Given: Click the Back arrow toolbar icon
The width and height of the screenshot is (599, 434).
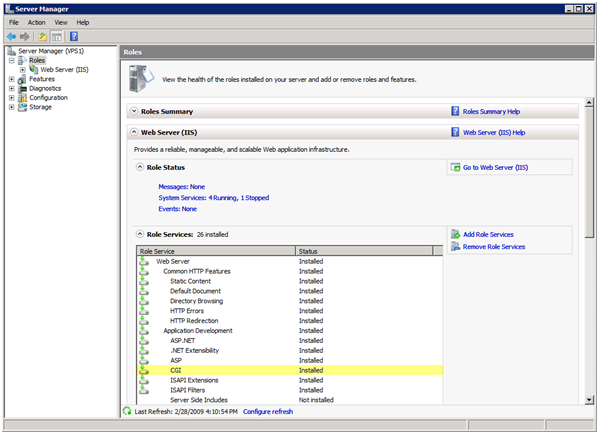Looking at the screenshot, I should pyautogui.click(x=11, y=37).
